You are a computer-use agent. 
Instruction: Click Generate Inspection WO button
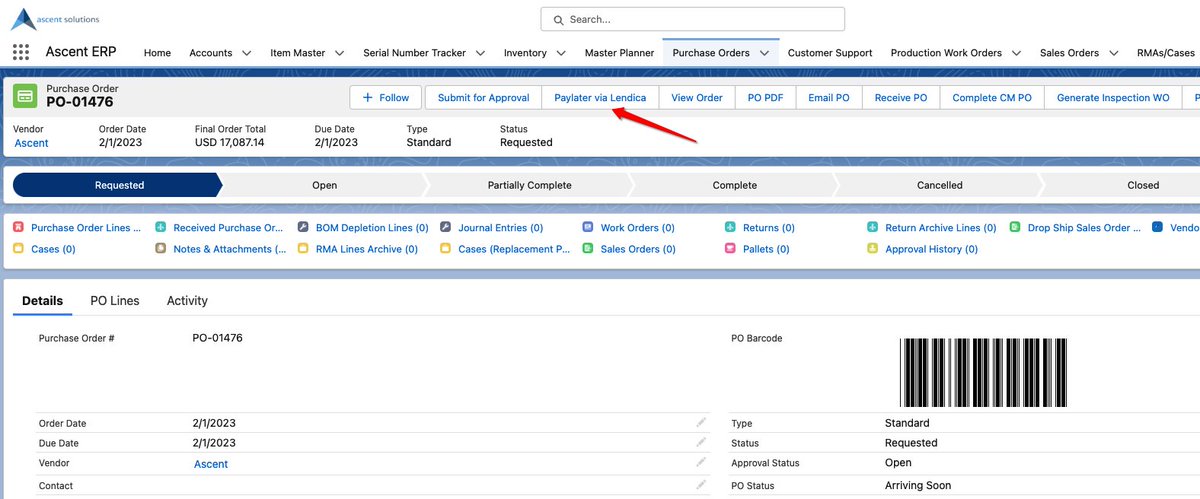point(1113,98)
